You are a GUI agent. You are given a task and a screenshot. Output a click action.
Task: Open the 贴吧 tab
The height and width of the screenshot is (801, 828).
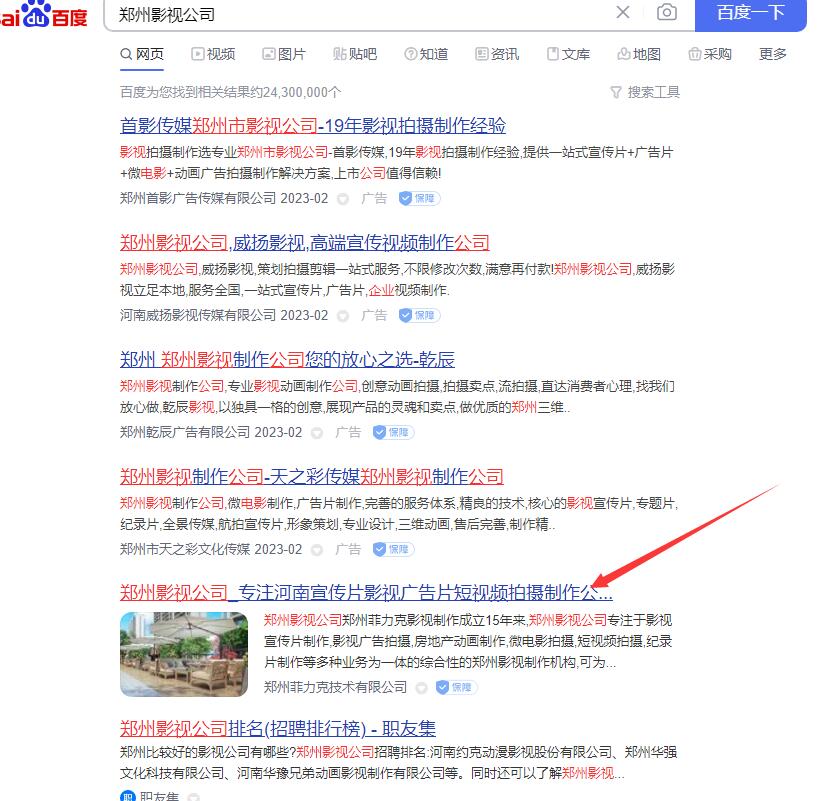pos(355,54)
